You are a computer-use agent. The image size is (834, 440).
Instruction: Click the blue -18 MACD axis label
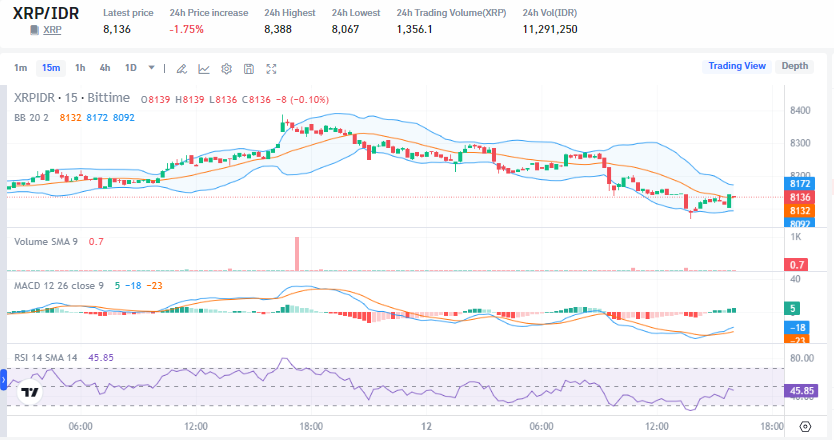[x=797, y=328]
